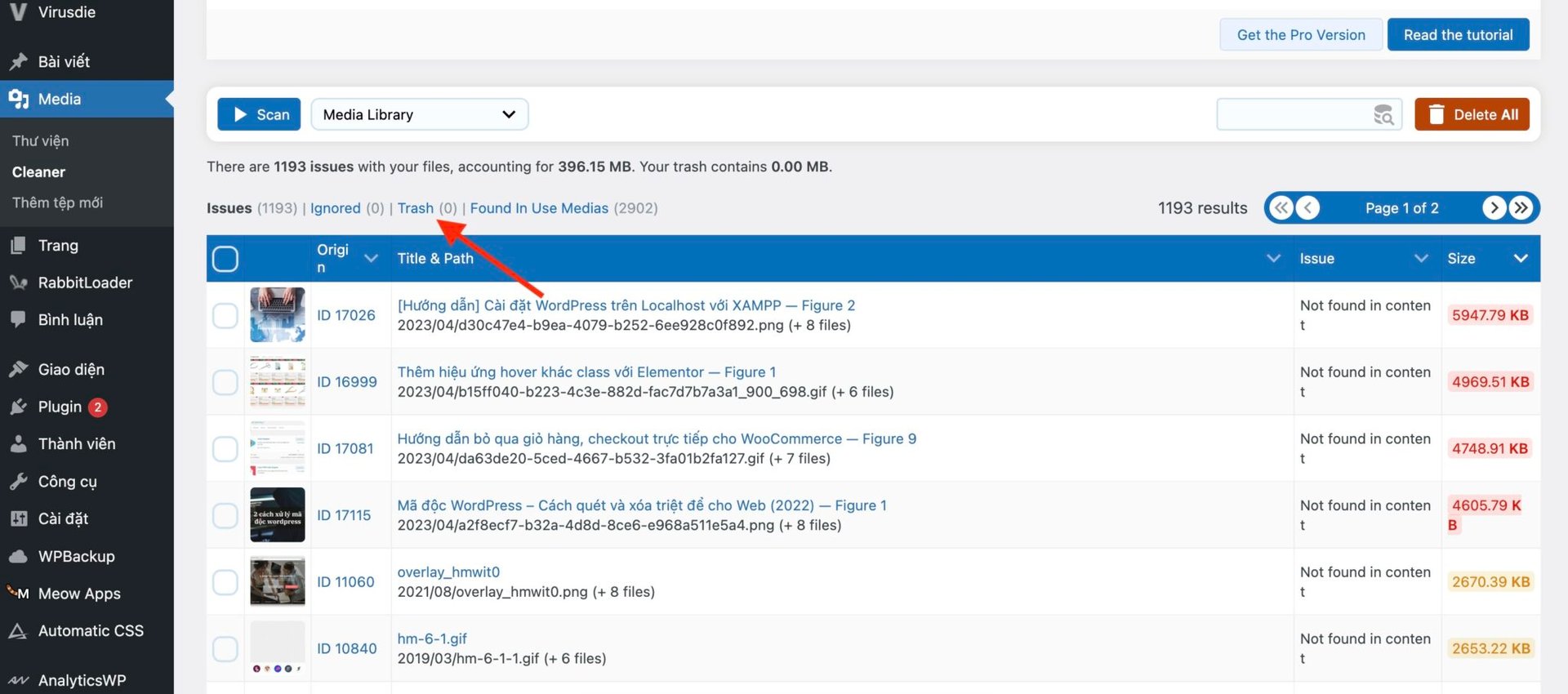The width and height of the screenshot is (1568, 694).
Task: Expand the Size column sort chevron
Action: pos(1520,259)
